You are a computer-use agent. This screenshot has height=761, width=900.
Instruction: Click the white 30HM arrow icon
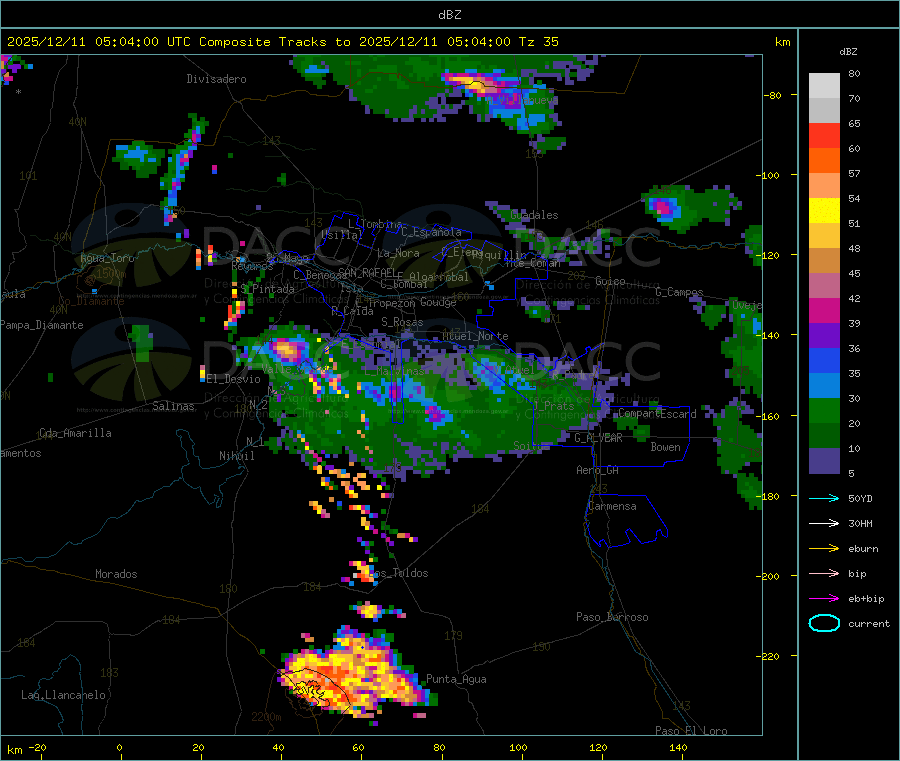tap(824, 523)
